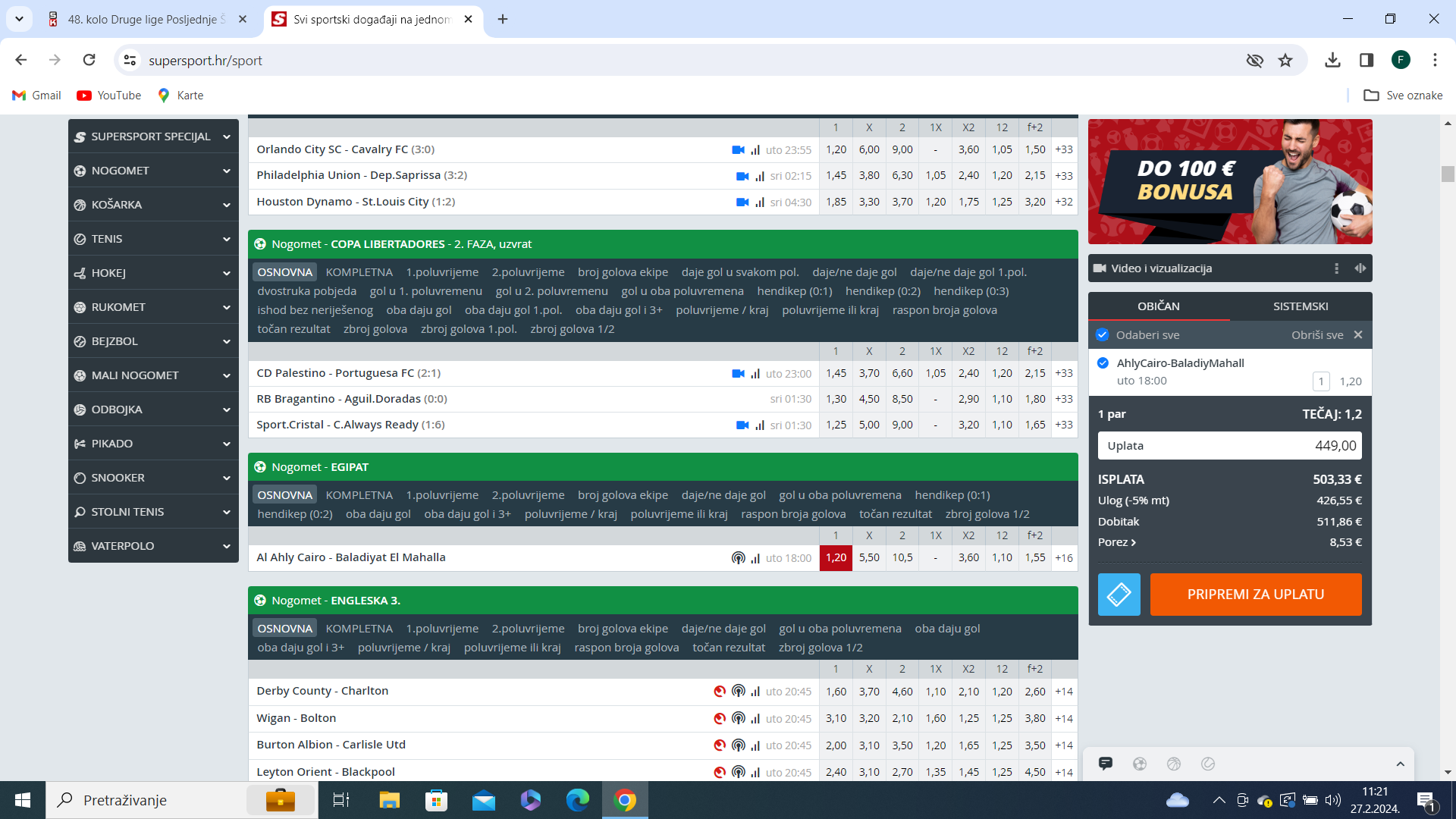Click the page vertical scrollbar thumb
Viewport: 1456px width, 819px height.
(x=1448, y=174)
